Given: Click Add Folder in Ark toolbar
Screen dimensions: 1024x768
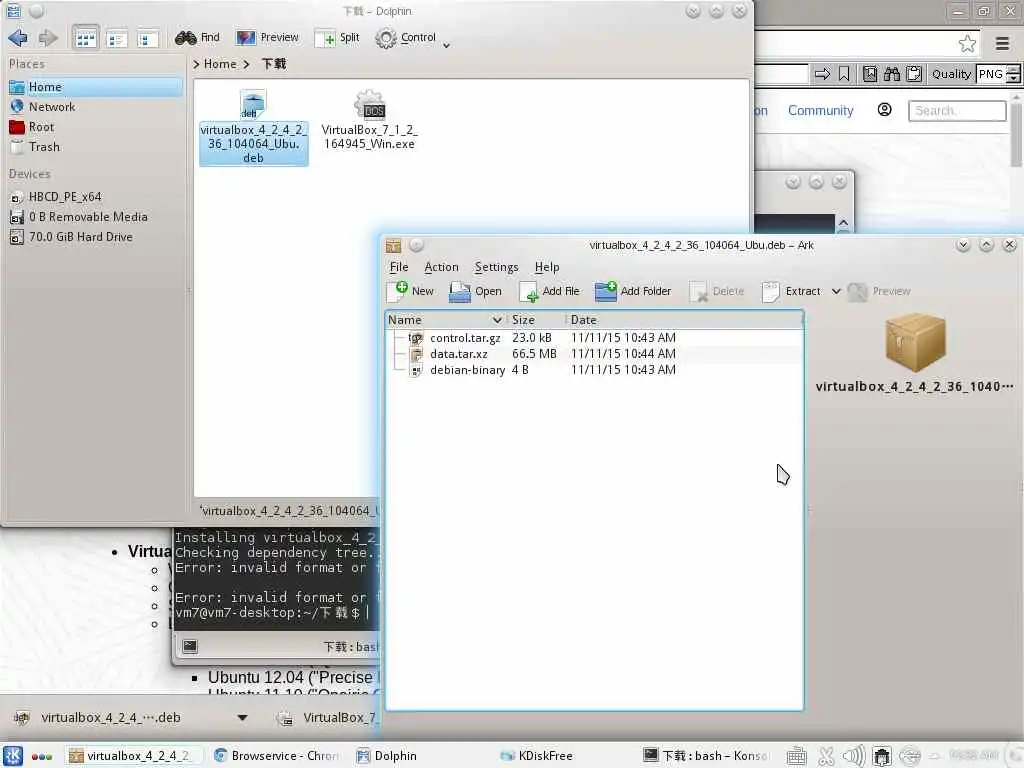Looking at the screenshot, I should click(633, 291).
